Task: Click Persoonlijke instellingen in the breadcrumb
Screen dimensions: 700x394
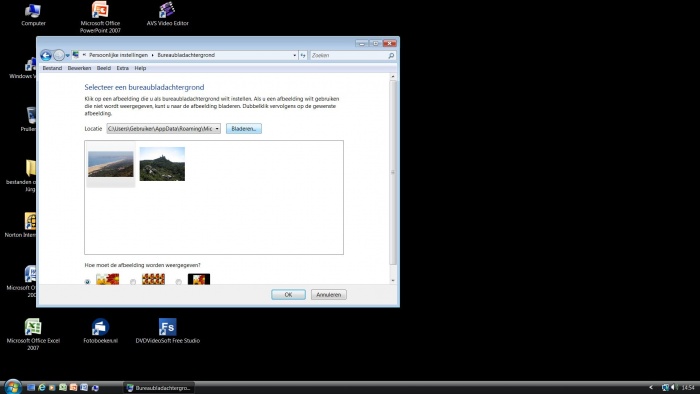Action: pos(118,55)
